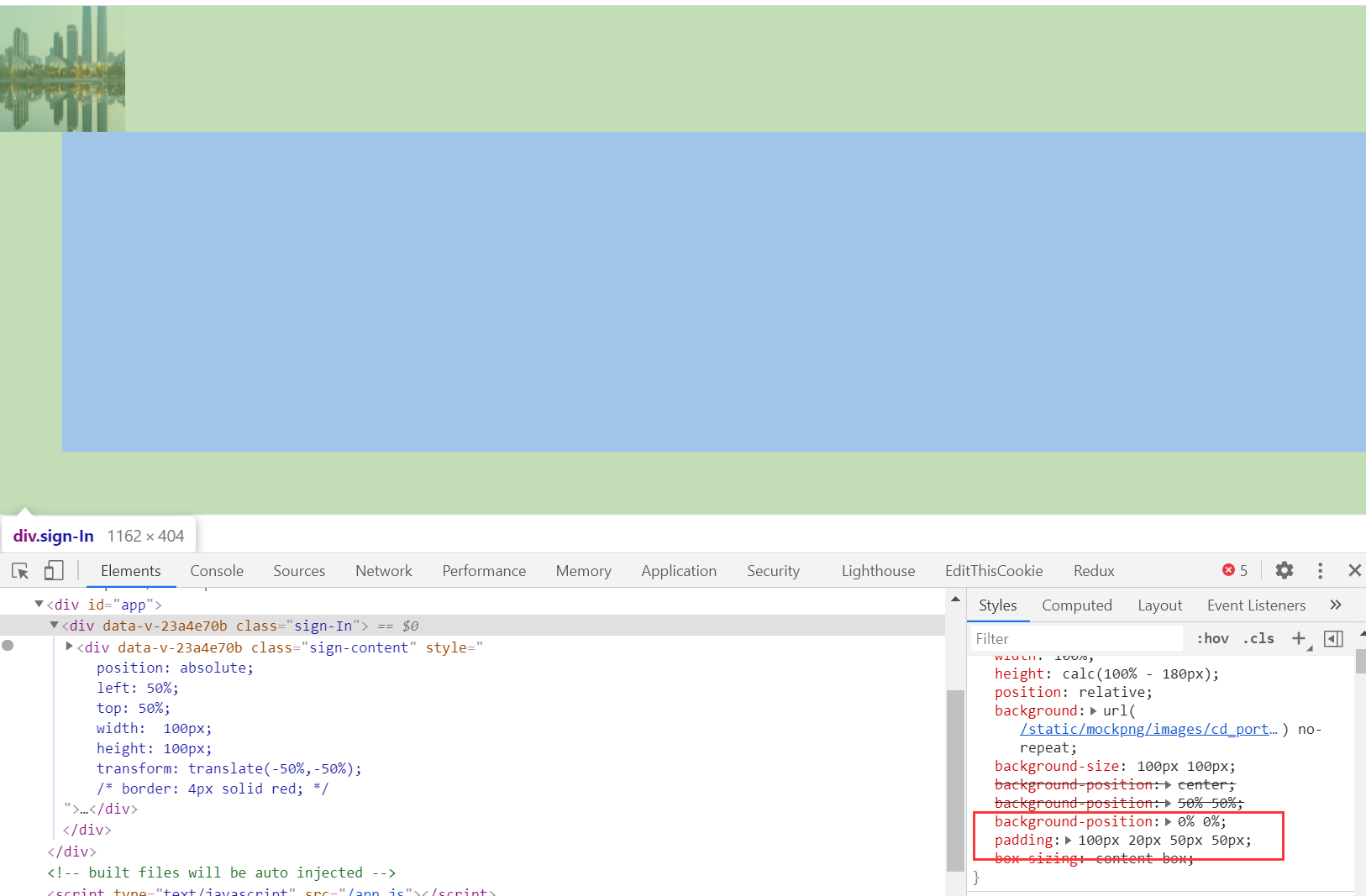Click the position: relative declaration
Screen dimensions: 1366x896
(x=1074, y=693)
